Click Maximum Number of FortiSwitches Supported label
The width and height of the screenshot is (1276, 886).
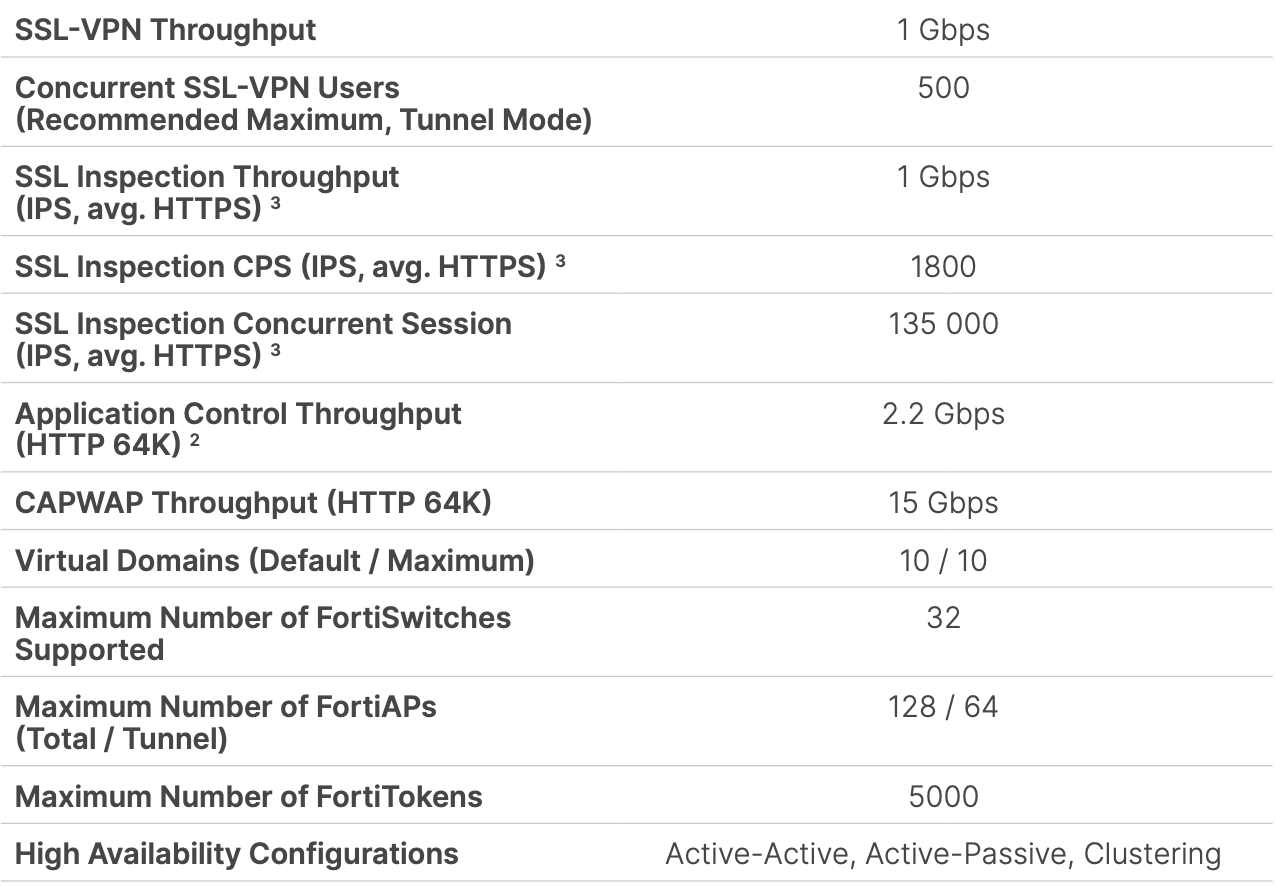[263, 633]
